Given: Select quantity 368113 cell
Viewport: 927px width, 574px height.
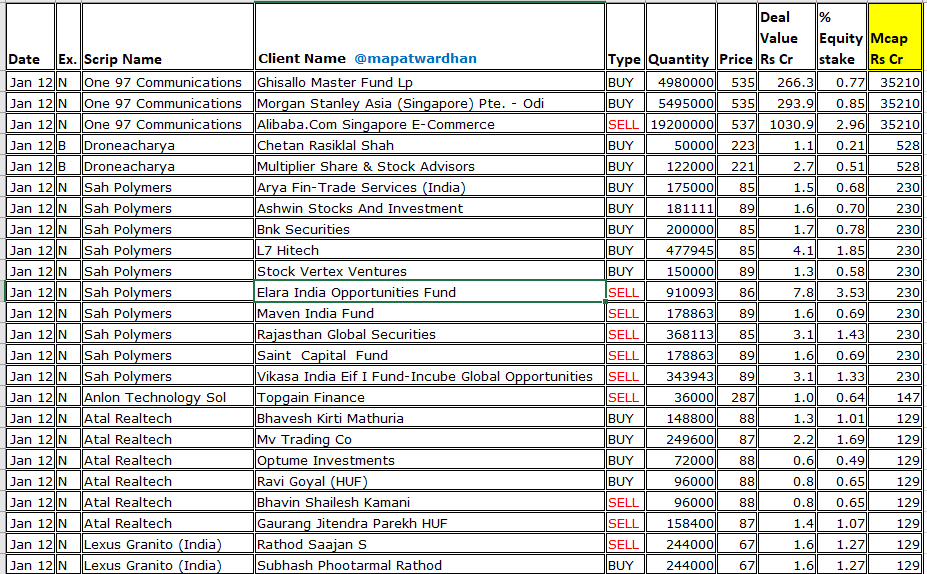Looking at the screenshot, I should [680, 334].
